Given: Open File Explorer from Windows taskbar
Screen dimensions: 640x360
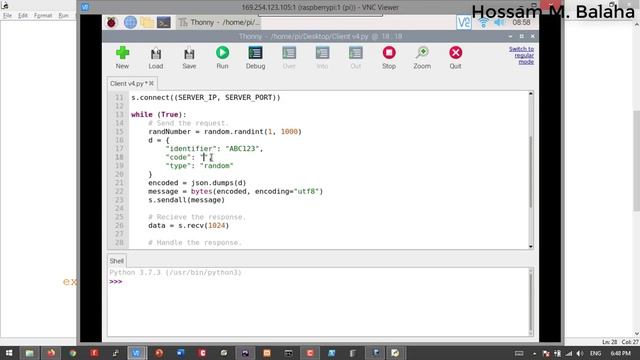Looking at the screenshot, I should pos(29,353).
